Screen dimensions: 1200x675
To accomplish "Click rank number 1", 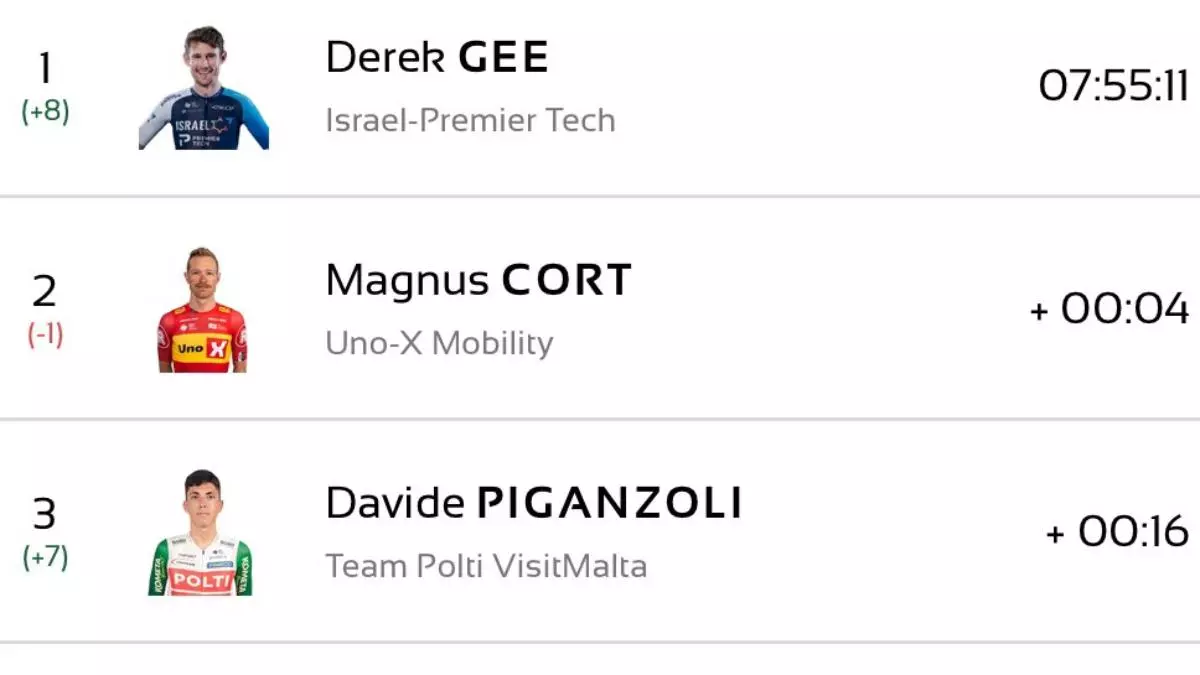I will (x=45, y=69).
